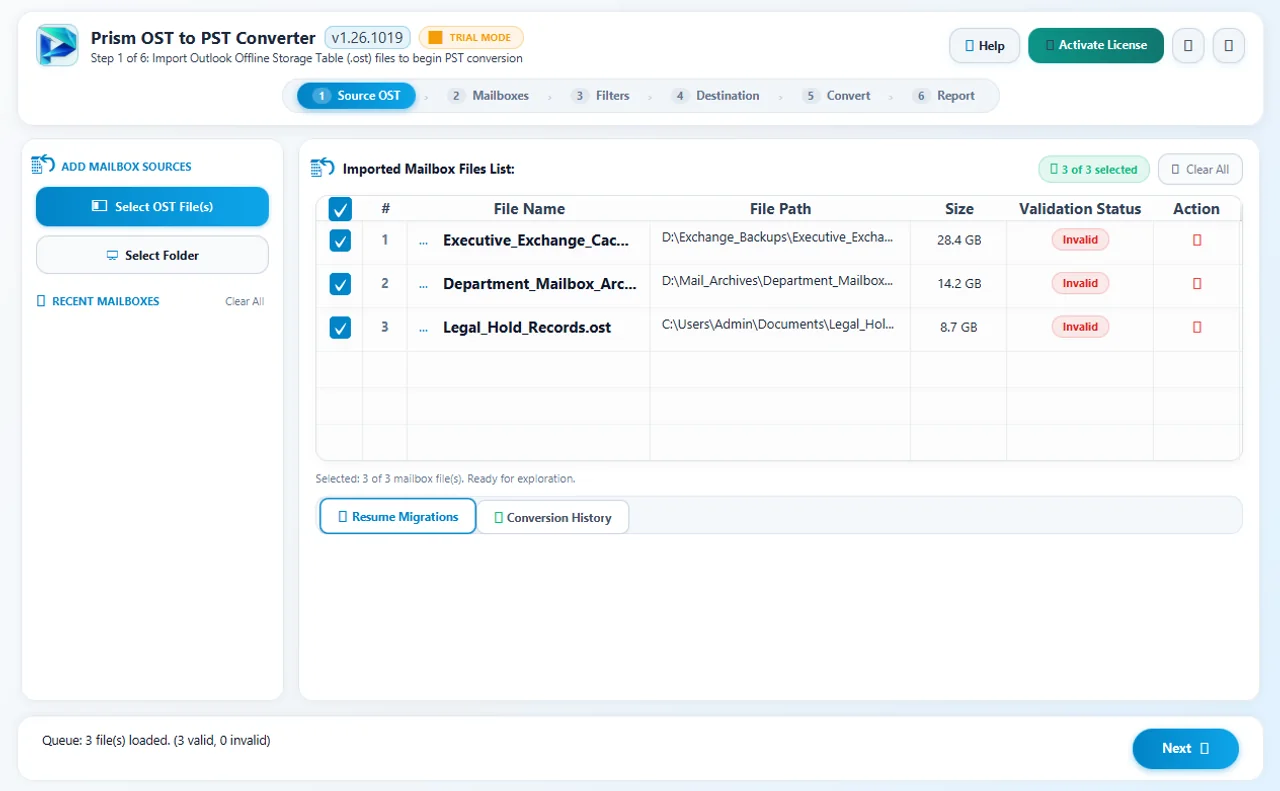Click the Activate License button
The image size is (1280, 791).
[x=1096, y=45]
